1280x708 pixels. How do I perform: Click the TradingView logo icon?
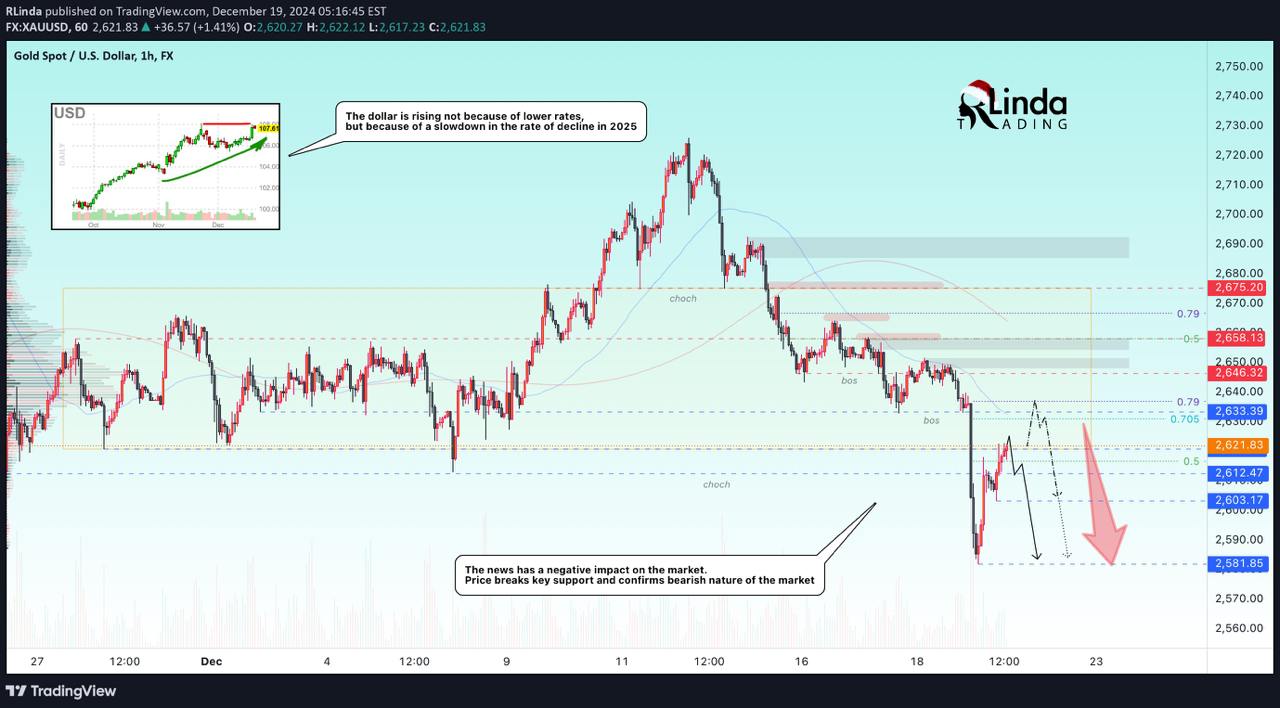tap(18, 691)
